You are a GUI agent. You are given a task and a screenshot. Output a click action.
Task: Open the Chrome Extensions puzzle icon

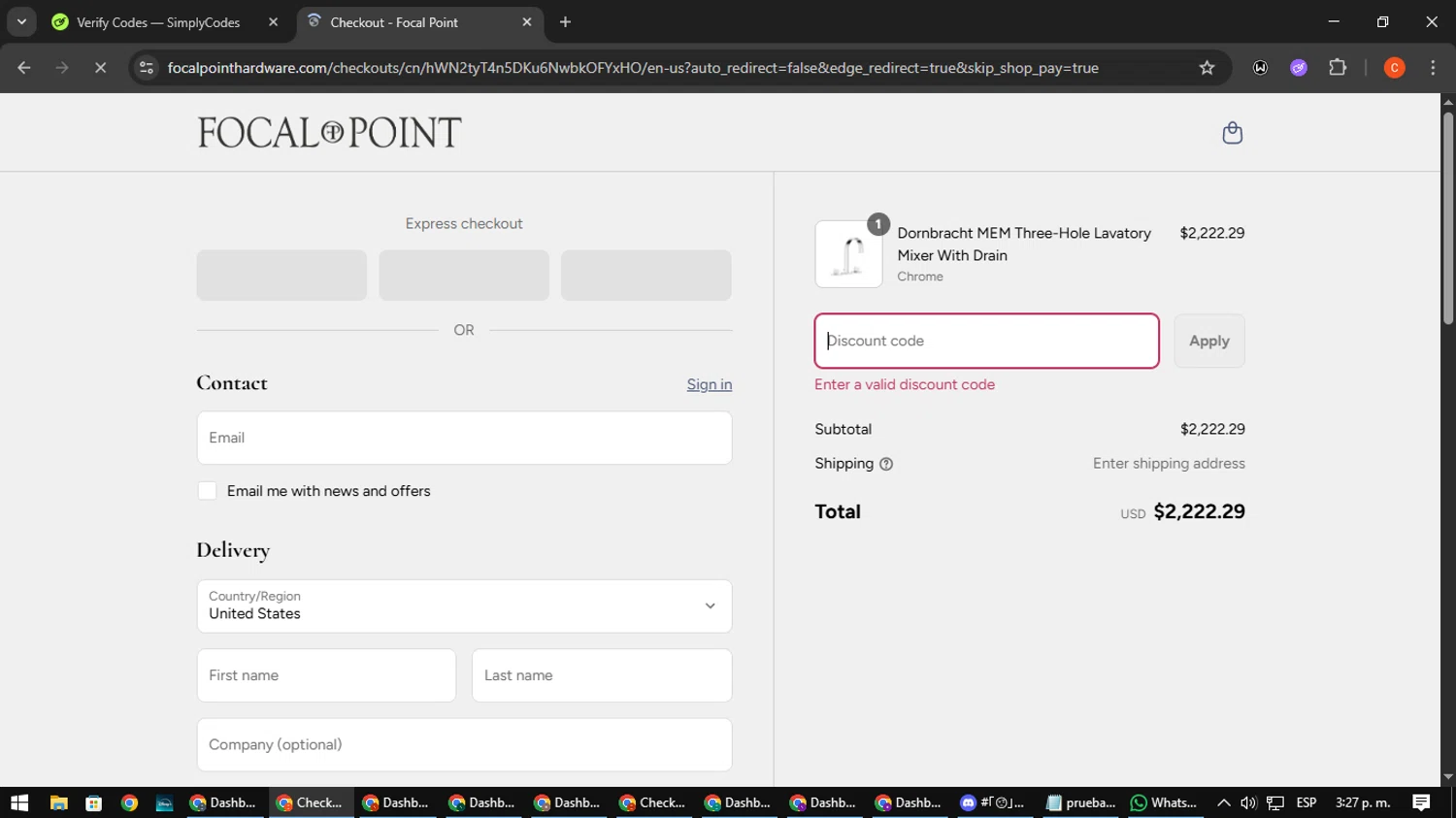click(1338, 68)
